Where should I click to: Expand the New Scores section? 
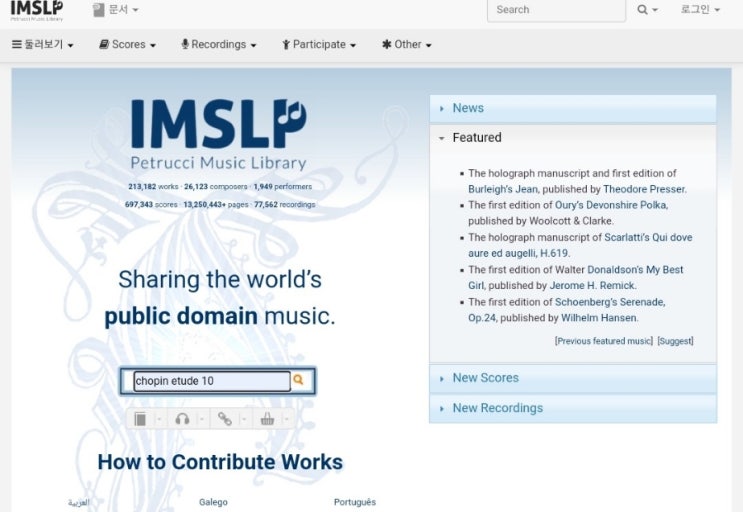pyautogui.click(x=485, y=378)
